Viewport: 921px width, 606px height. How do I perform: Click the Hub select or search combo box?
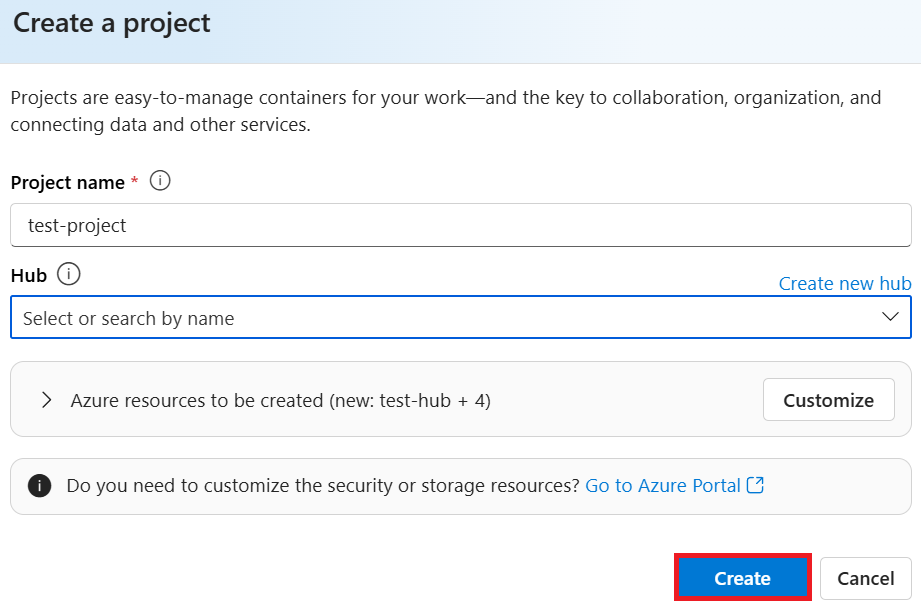(440, 318)
